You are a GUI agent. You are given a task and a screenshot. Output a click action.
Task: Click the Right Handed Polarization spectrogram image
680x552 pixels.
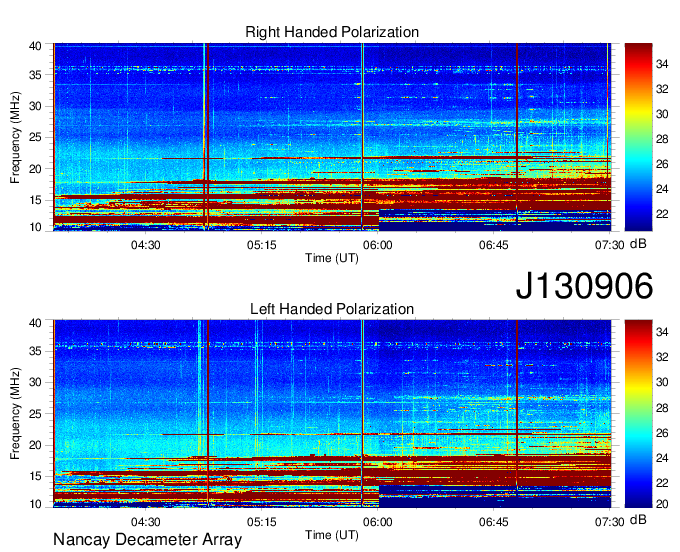(x=332, y=137)
